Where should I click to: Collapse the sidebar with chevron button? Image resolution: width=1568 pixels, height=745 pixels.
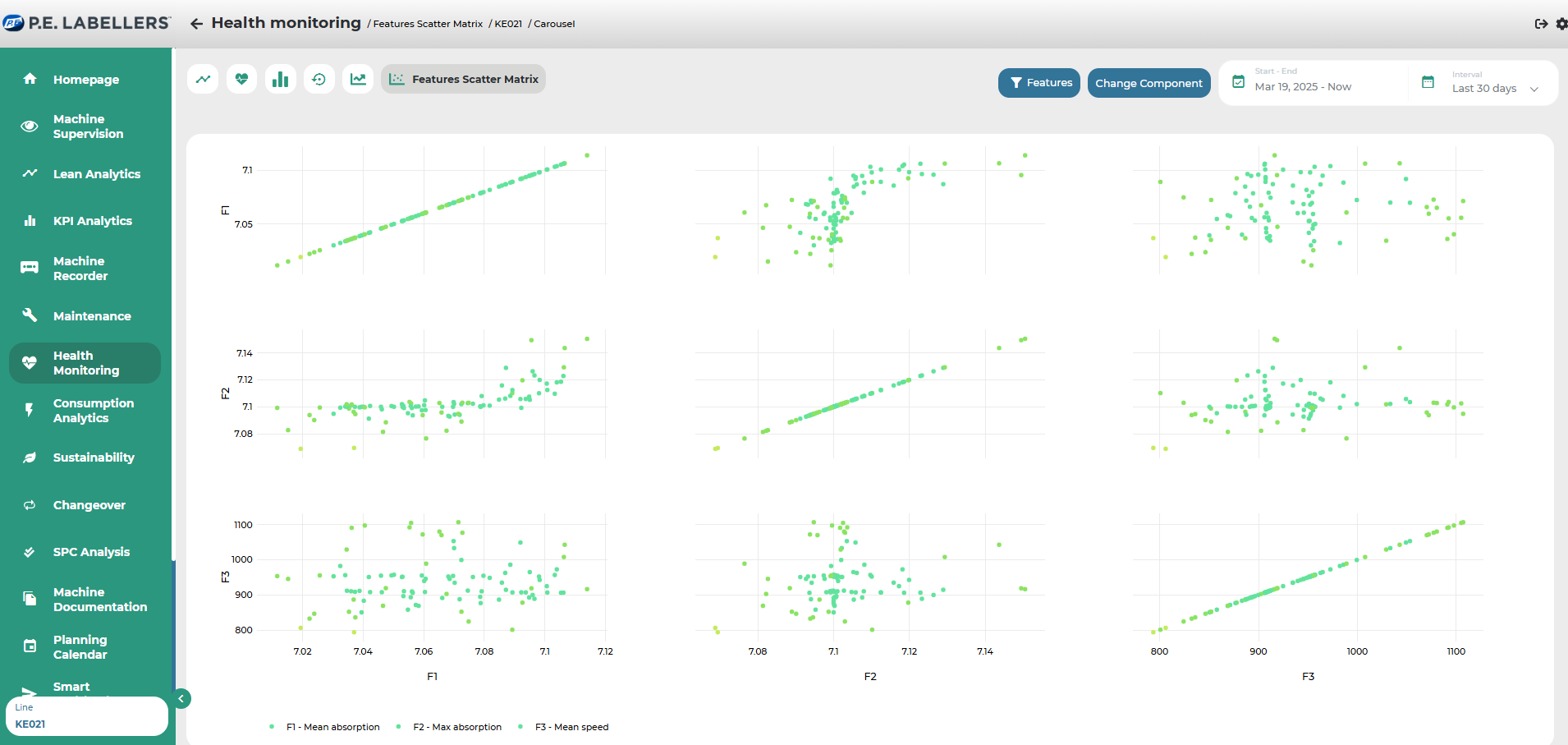pos(181,699)
